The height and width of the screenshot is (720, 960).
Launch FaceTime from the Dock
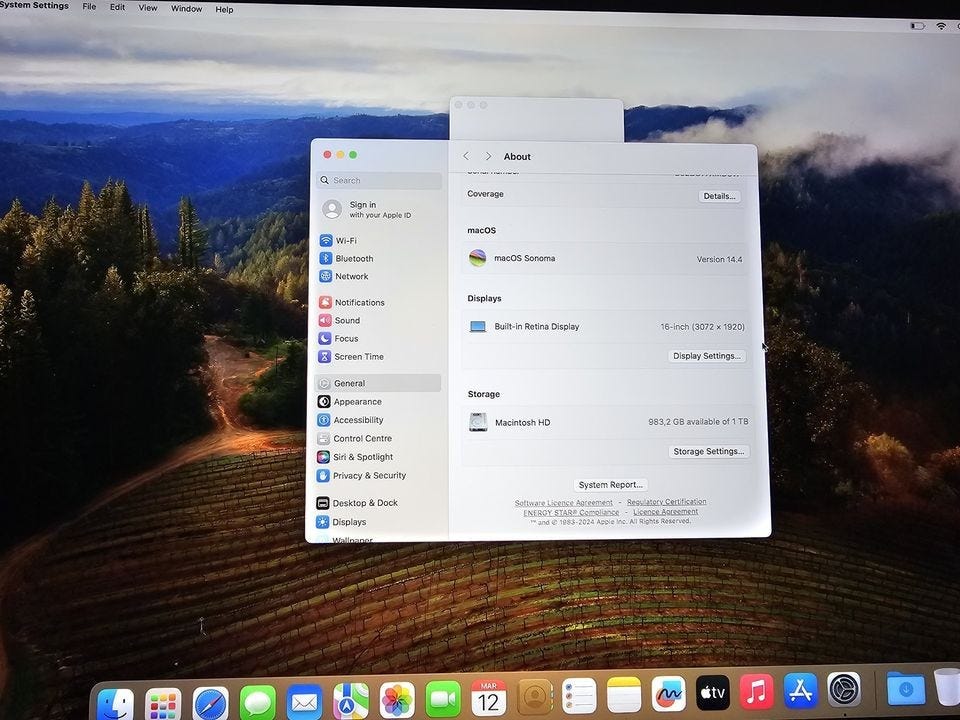pos(443,699)
